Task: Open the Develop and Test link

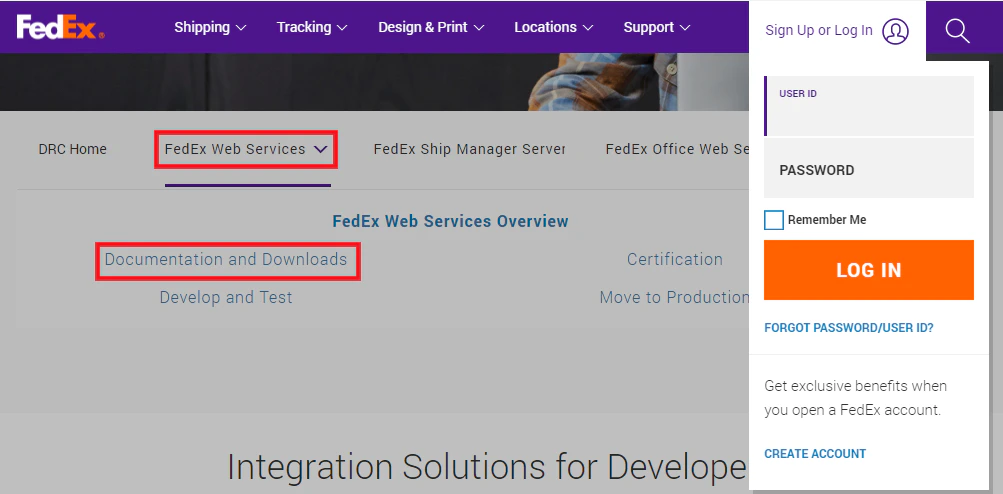Action: pos(226,297)
